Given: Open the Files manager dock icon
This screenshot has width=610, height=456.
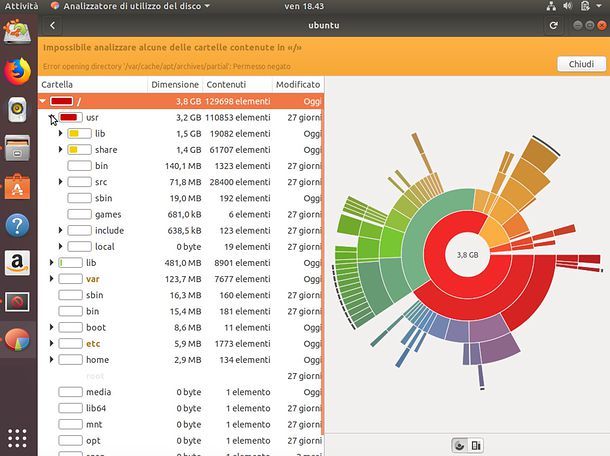Looking at the screenshot, I should 17,148.
